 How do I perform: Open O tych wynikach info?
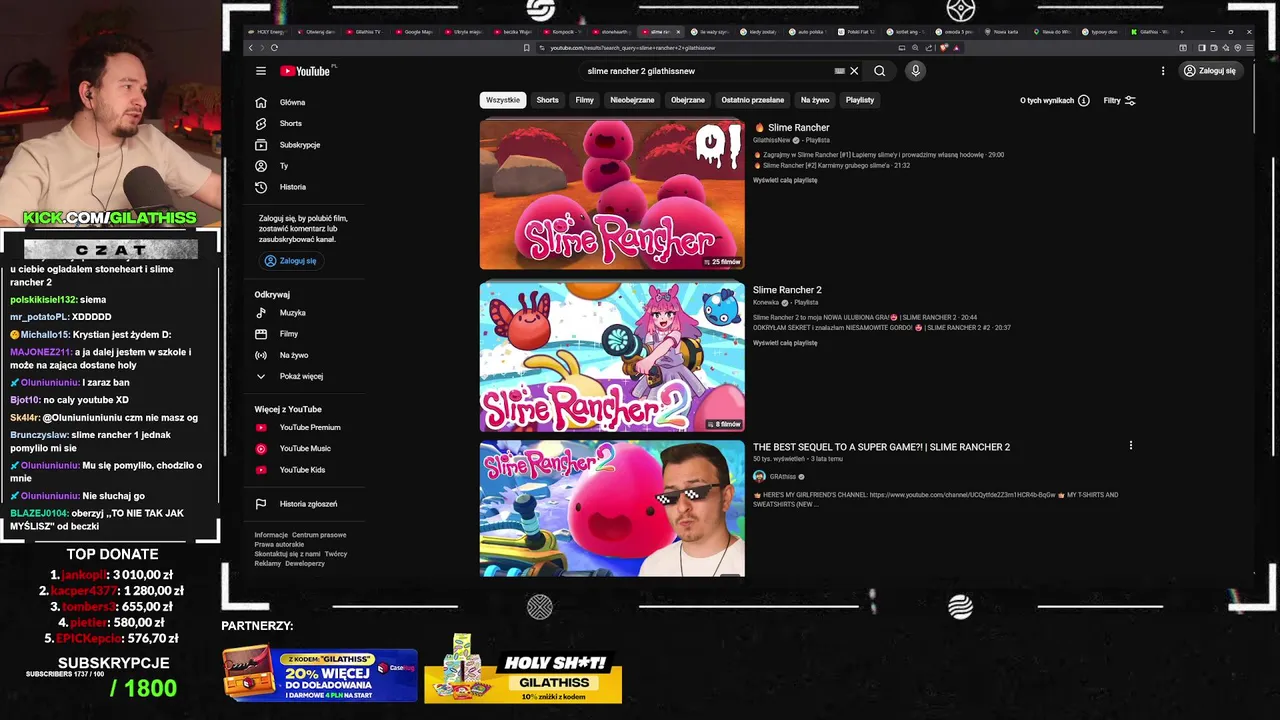(1055, 100)
